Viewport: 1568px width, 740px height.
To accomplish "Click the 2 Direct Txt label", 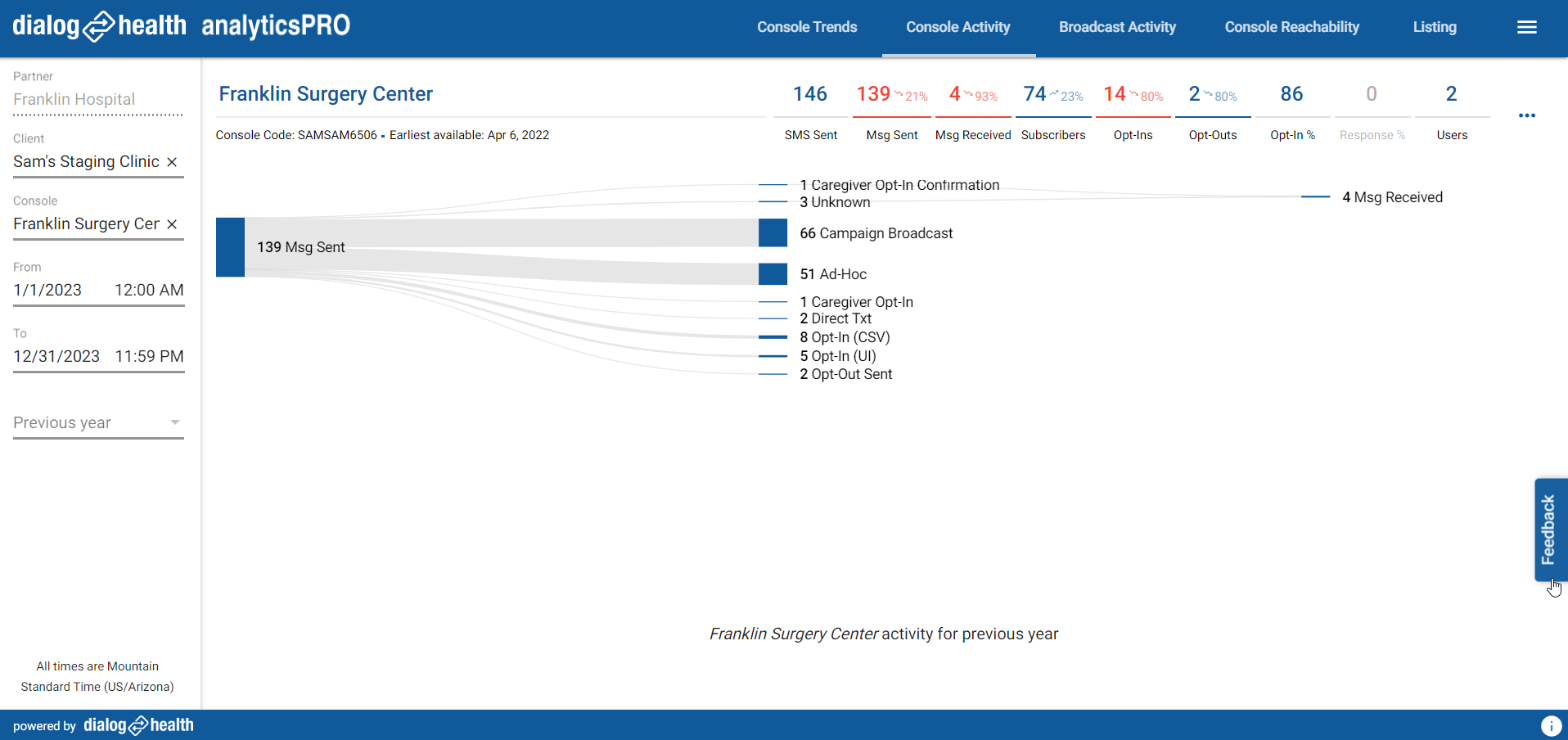I will [836, 318].
